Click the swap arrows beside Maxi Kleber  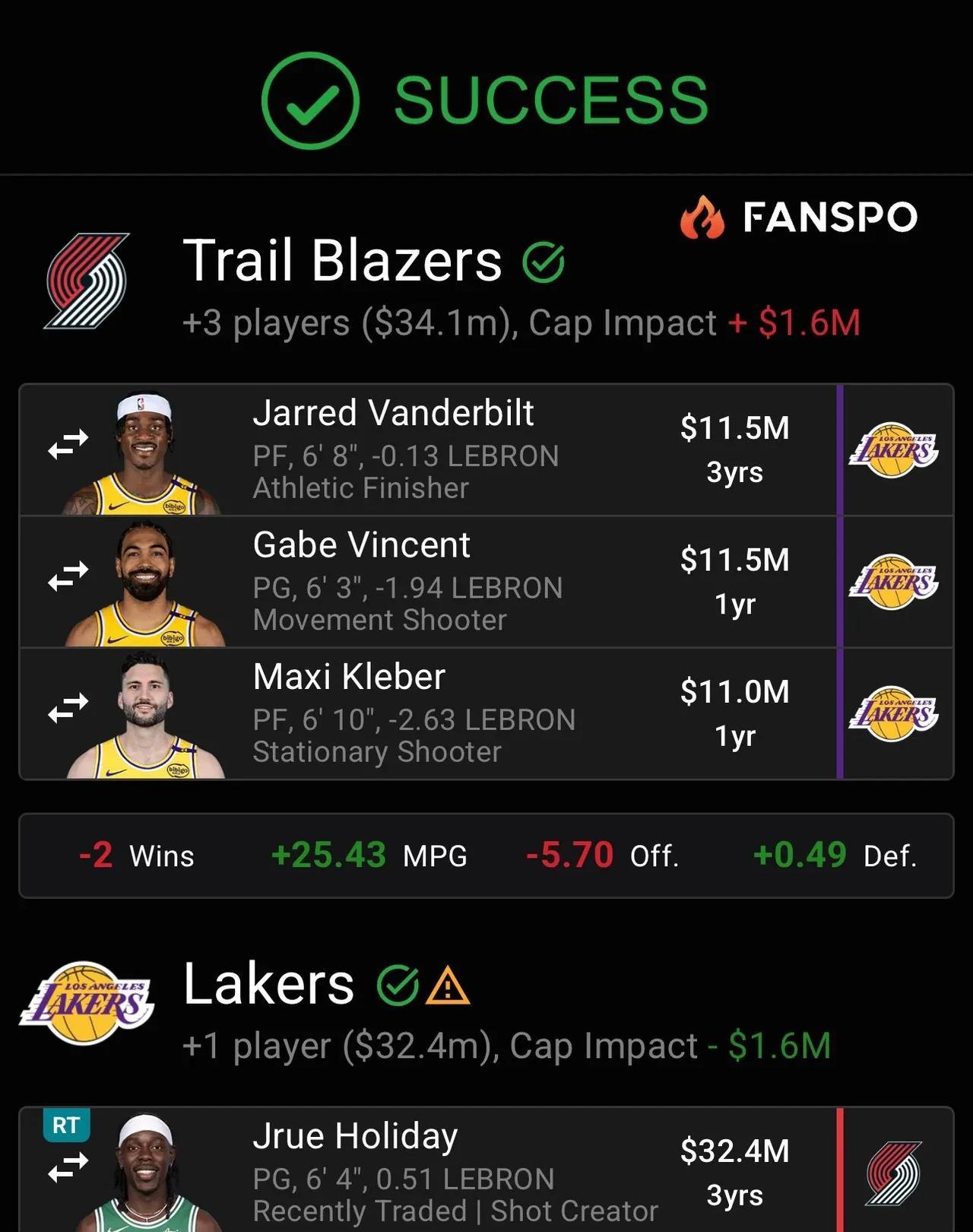click(68, 708)
